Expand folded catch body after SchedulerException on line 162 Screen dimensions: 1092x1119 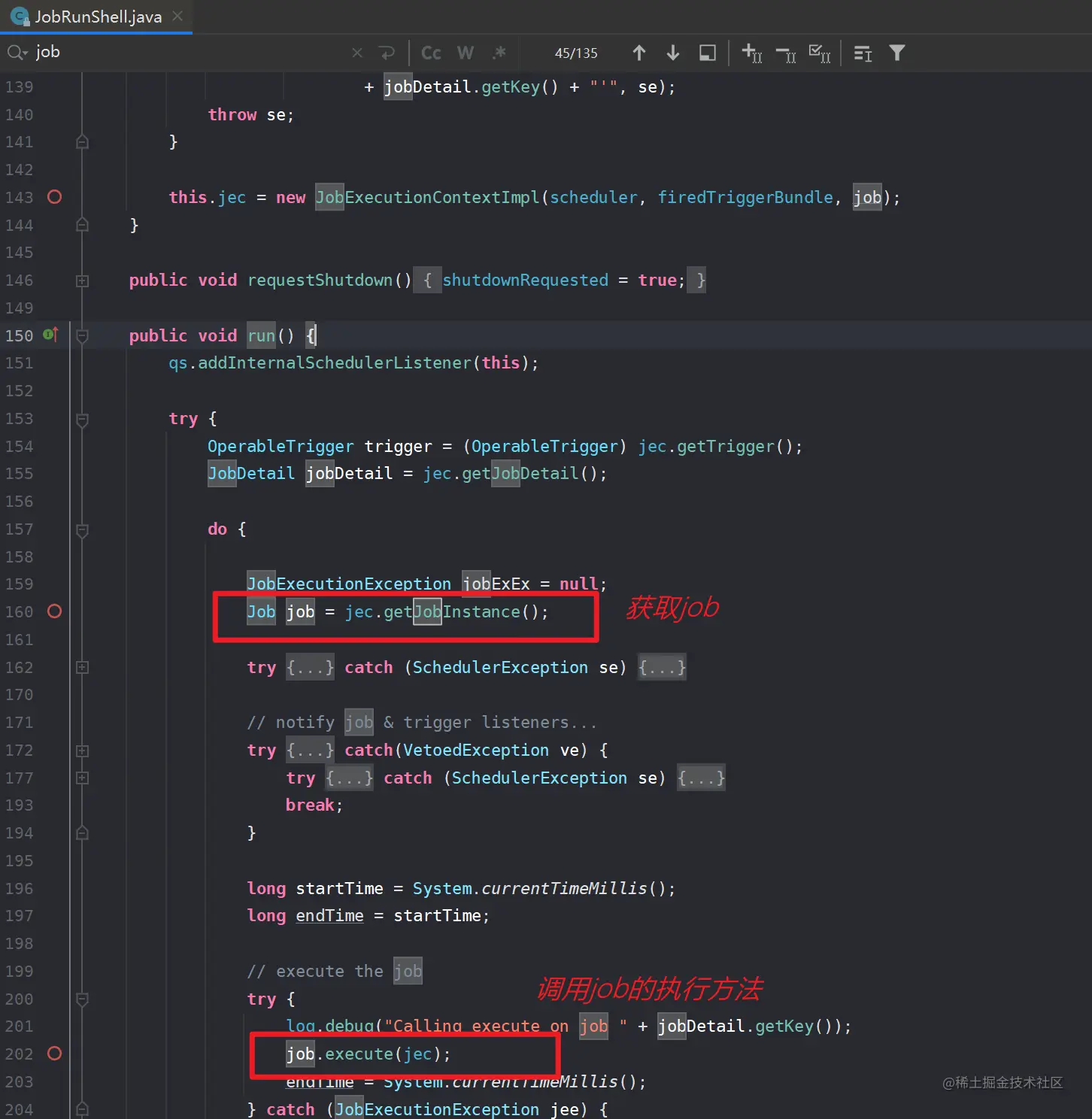coord(662,667)
